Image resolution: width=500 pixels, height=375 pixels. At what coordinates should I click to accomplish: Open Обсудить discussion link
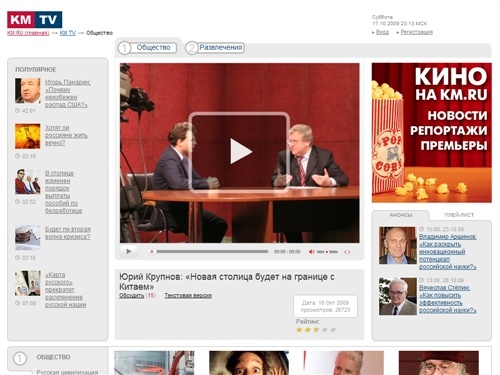pyautogui.click(x=132, y=296)
